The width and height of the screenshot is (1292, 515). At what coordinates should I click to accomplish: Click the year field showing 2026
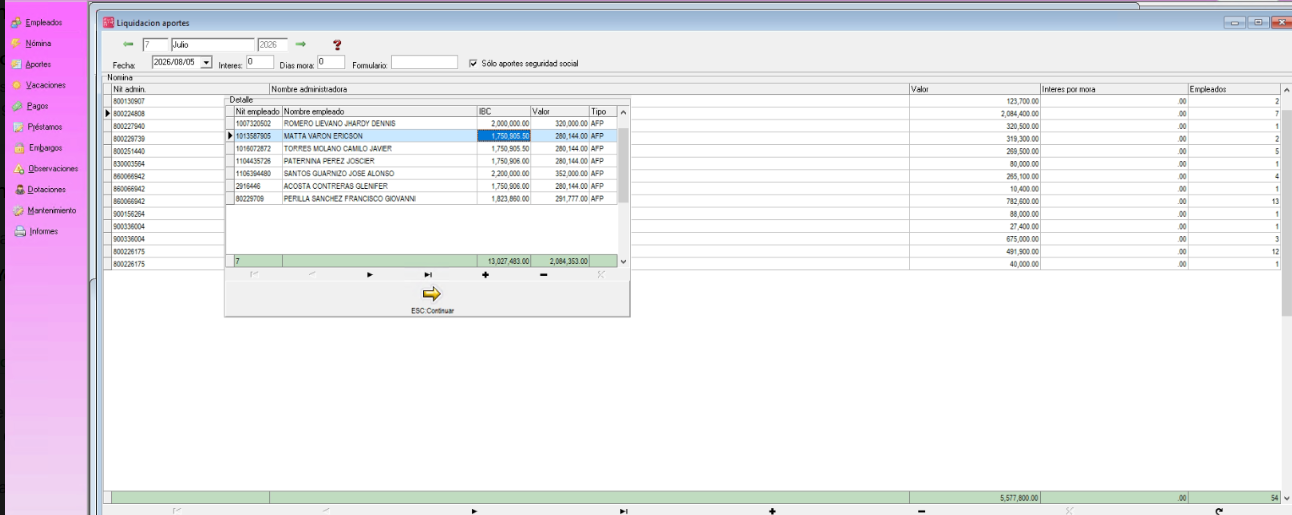tap(272, 44)
